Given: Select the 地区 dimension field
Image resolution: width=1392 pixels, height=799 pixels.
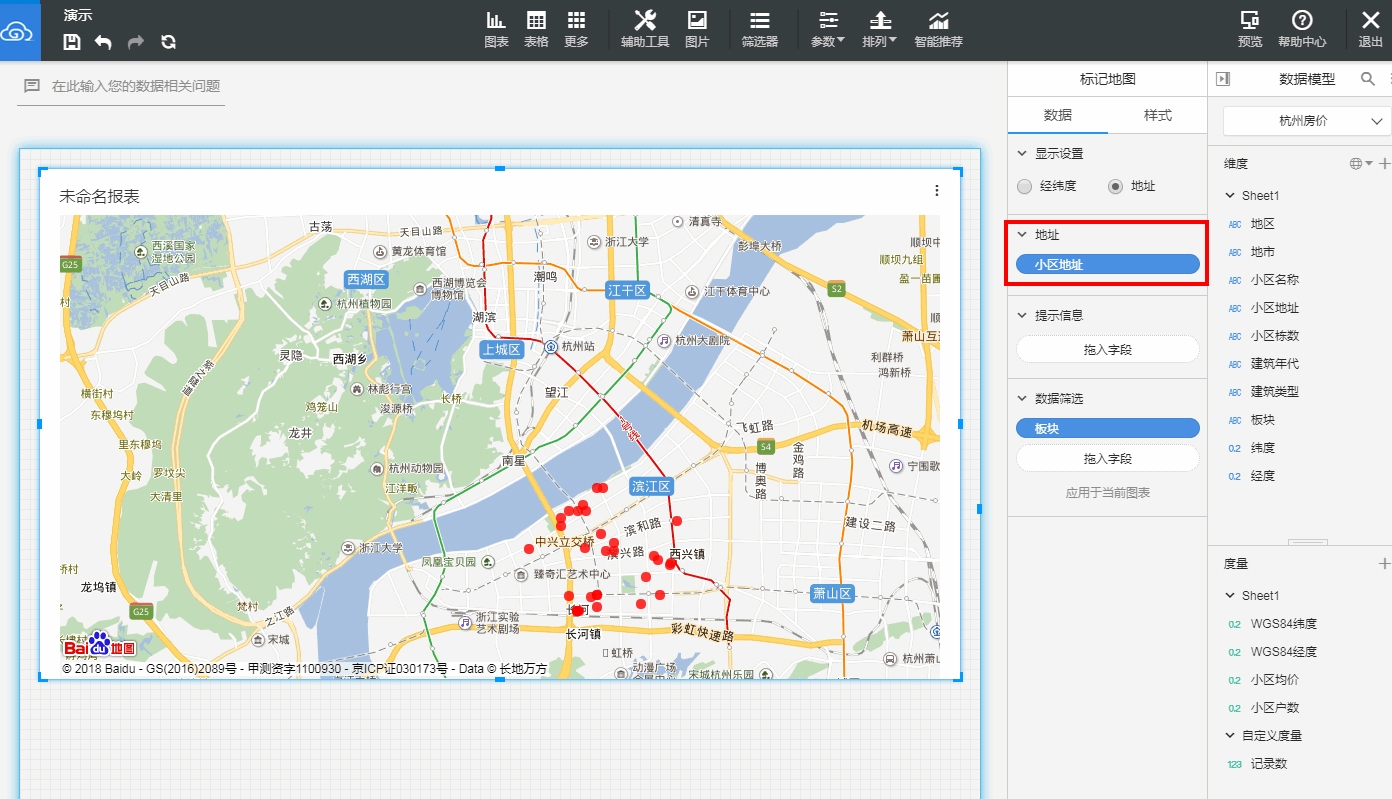Looking at the screenshot, I should 1262,224.
